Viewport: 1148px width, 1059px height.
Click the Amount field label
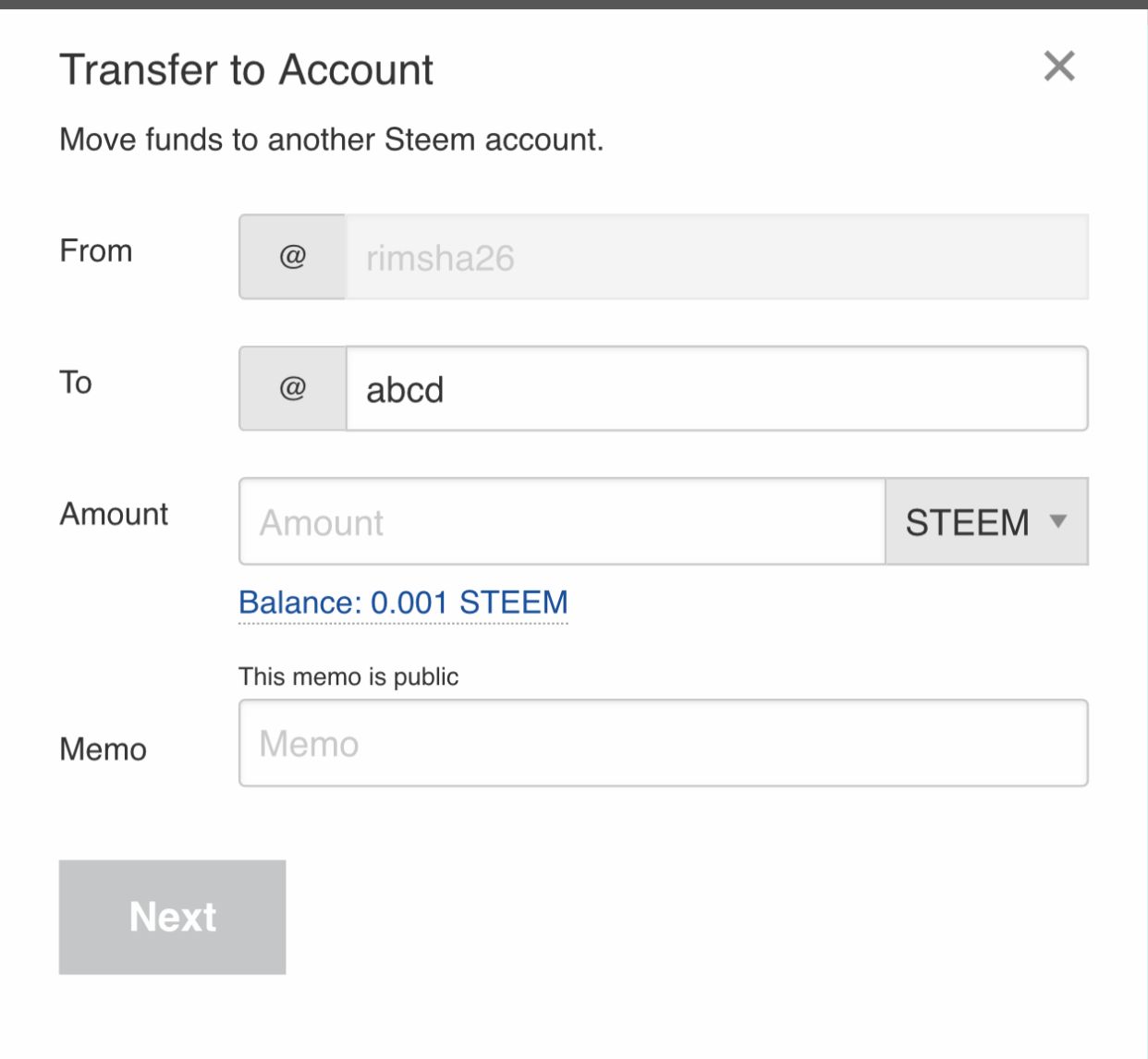click(x=114, y=514)
